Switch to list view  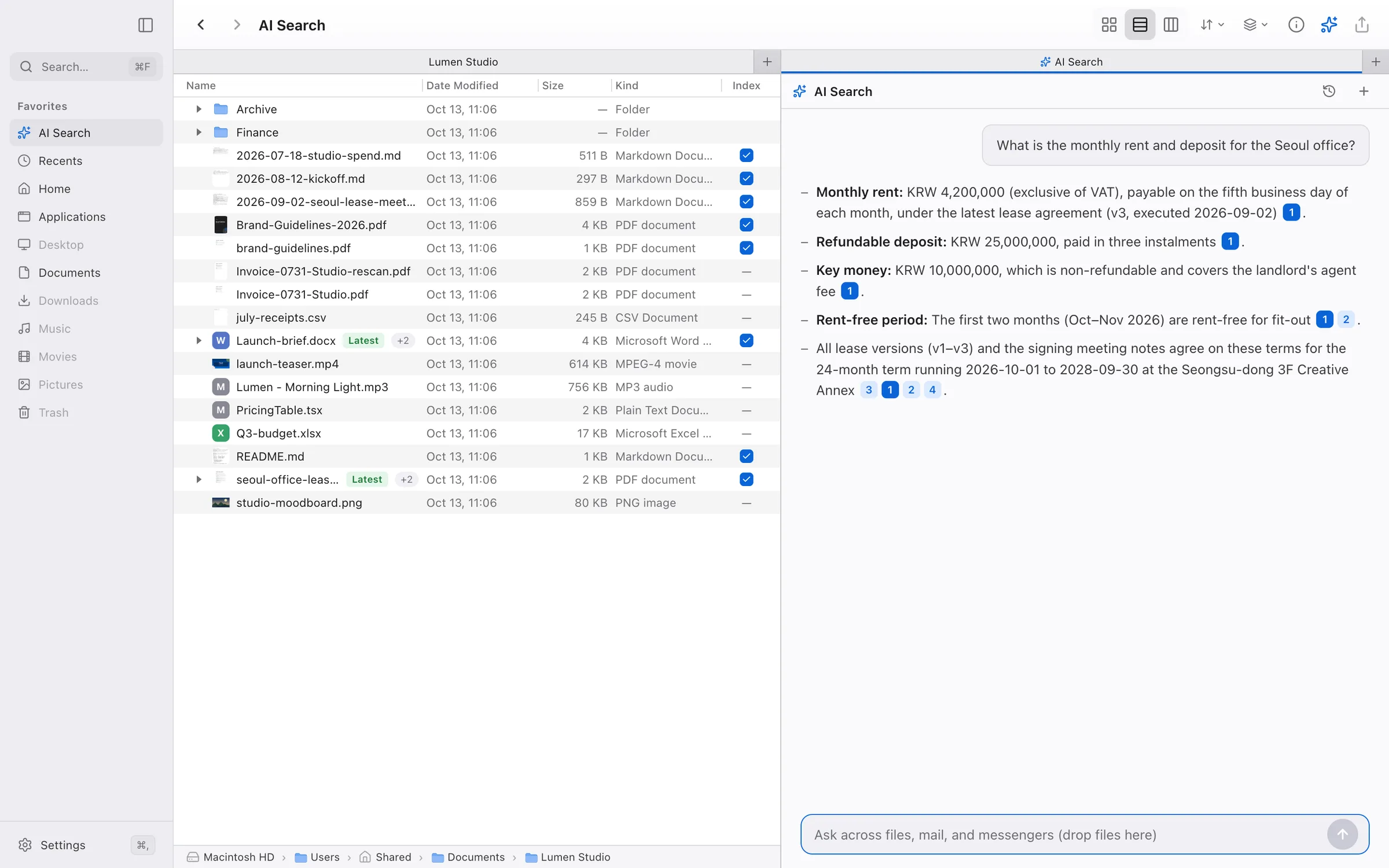pos(1140,25)
